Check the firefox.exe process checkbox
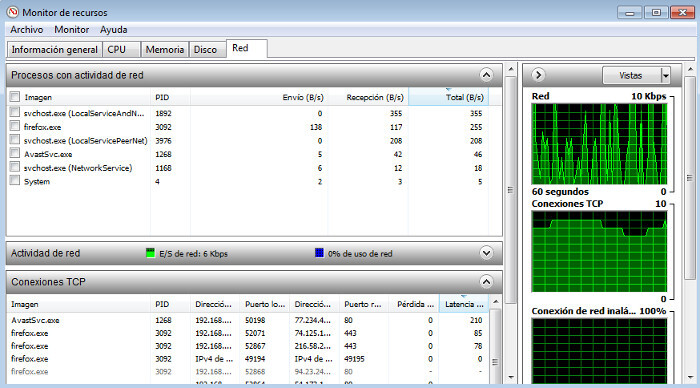This screenshot has width=700, height=388. pos(15,126)
